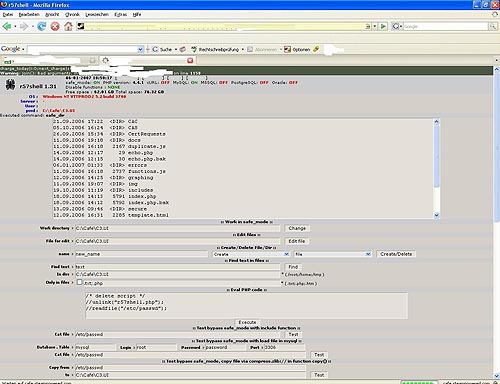
Task: Open the Lesezeichen menu
Action: [97, 14]
